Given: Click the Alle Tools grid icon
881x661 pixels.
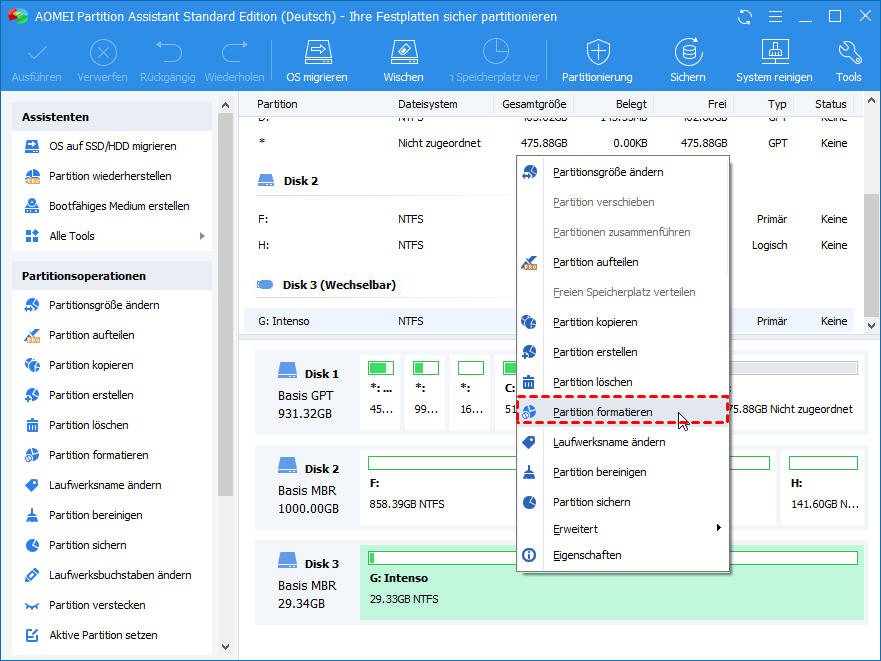Looking at the screenshot, I should 32,236.
